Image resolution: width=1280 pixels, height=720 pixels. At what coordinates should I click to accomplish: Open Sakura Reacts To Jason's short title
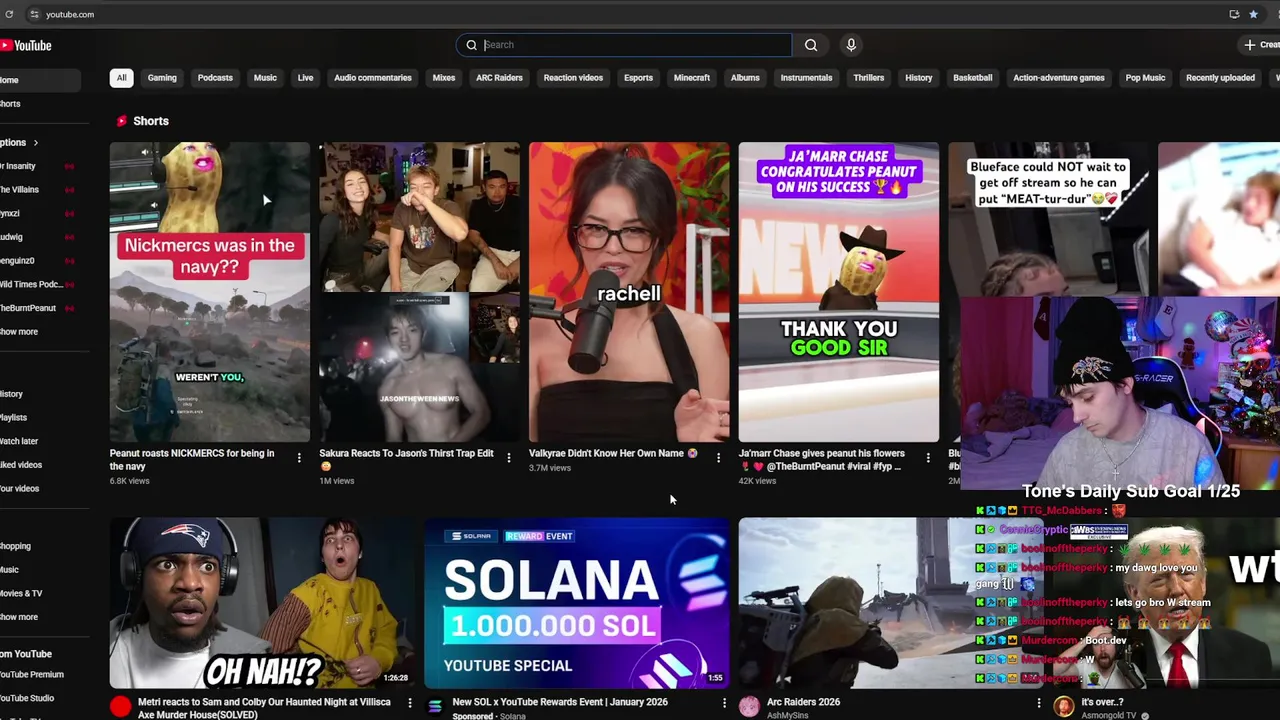(x=406, y=459)
